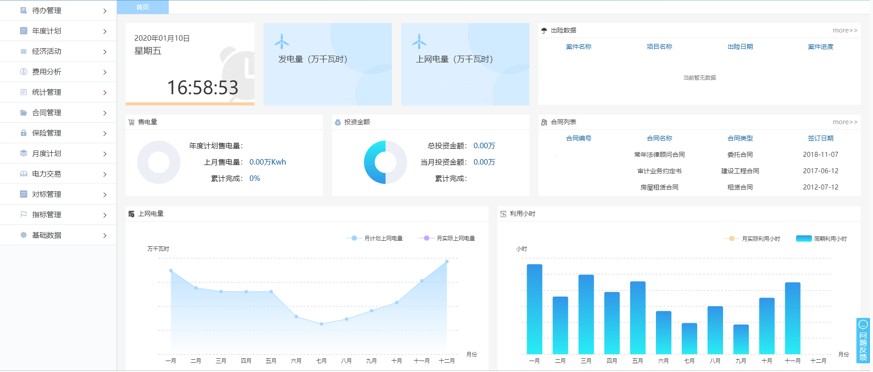Click the 月度计划 sidebar icon

coord(23,153)
